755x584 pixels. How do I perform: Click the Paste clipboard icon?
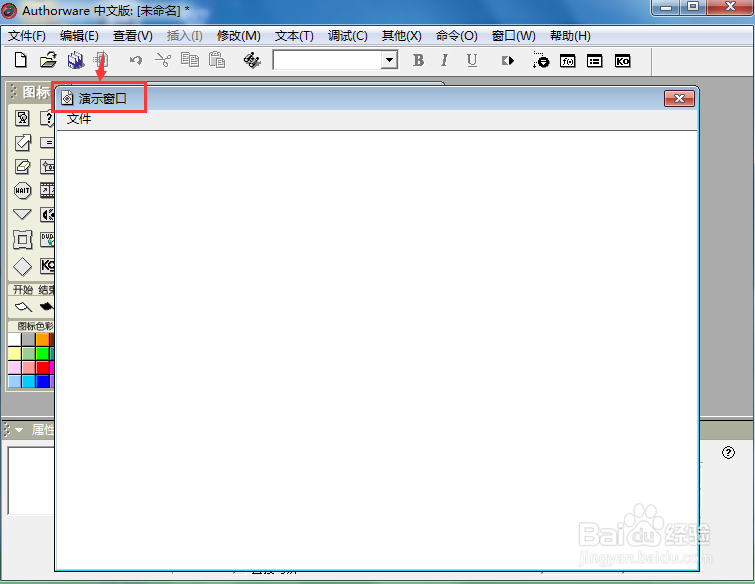217,60
